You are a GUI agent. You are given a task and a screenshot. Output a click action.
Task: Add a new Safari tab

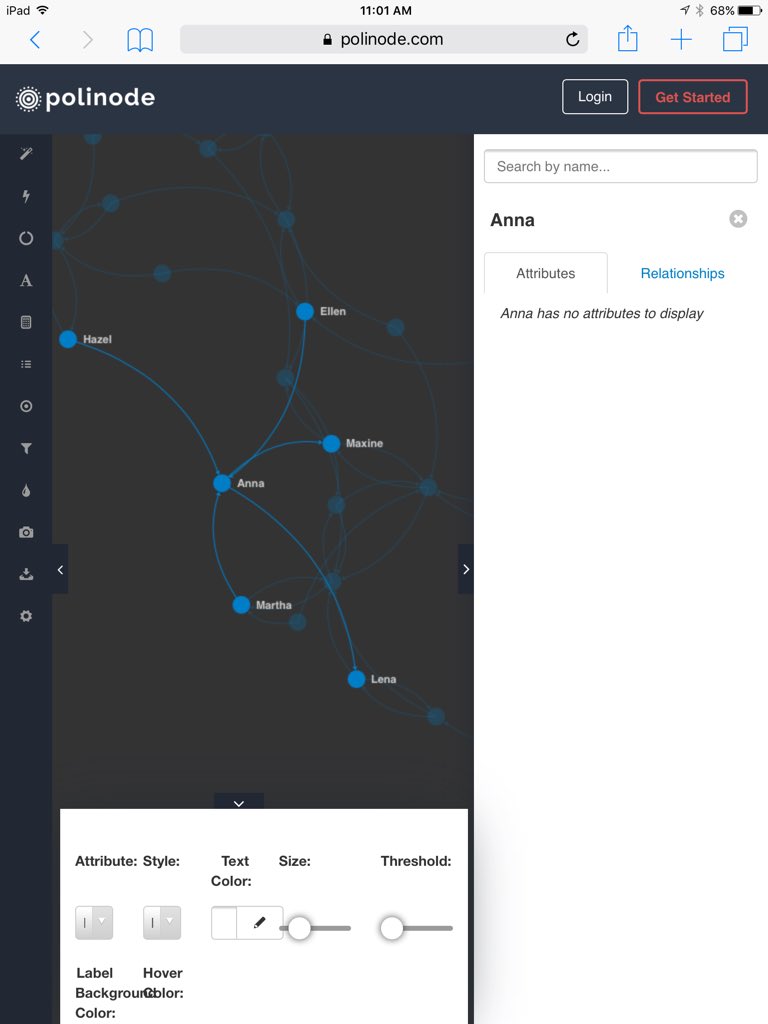681,40
